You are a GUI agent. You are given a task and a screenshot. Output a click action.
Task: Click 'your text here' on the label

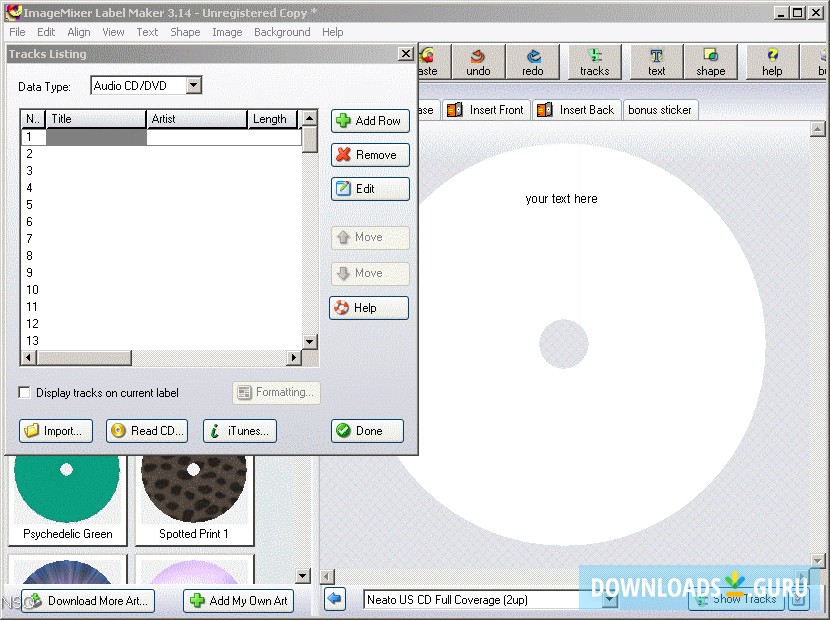coord(561,199)
